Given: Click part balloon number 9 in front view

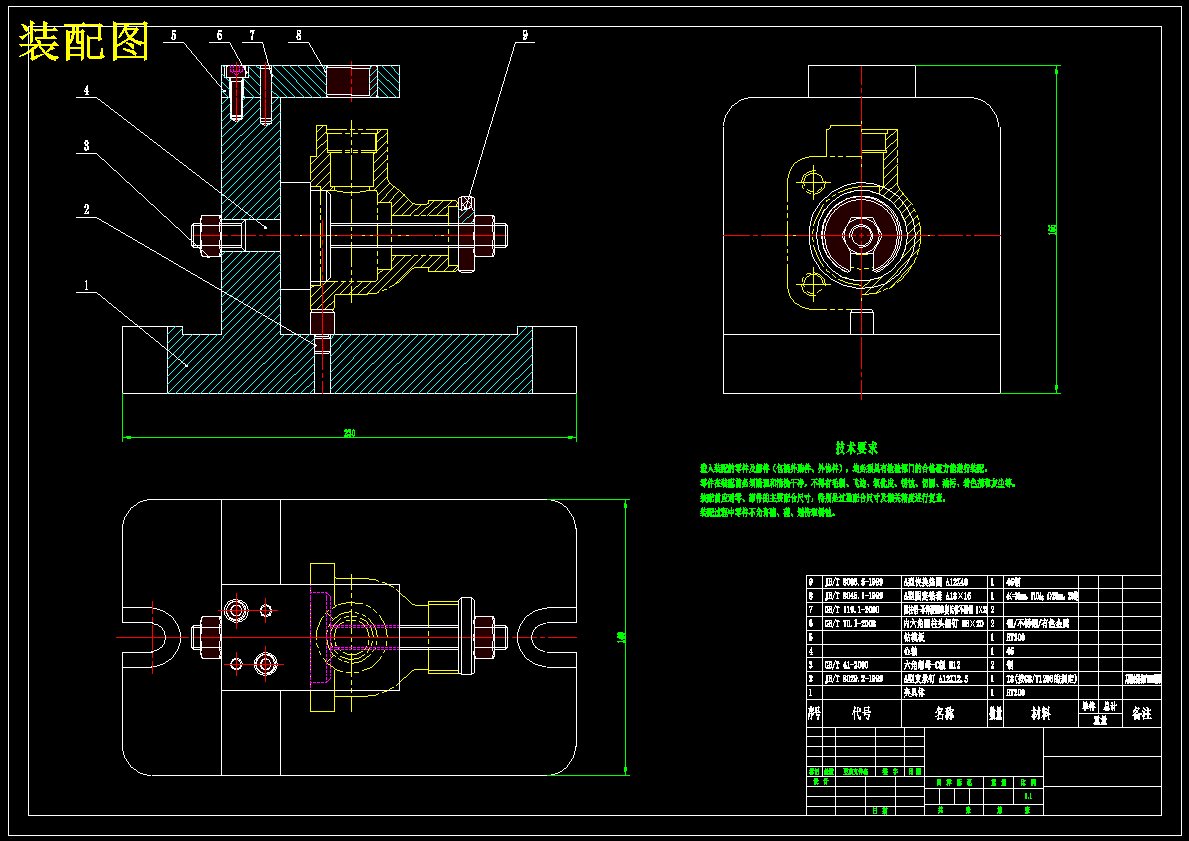Looking at the screenshot, I should pos(525,35).
